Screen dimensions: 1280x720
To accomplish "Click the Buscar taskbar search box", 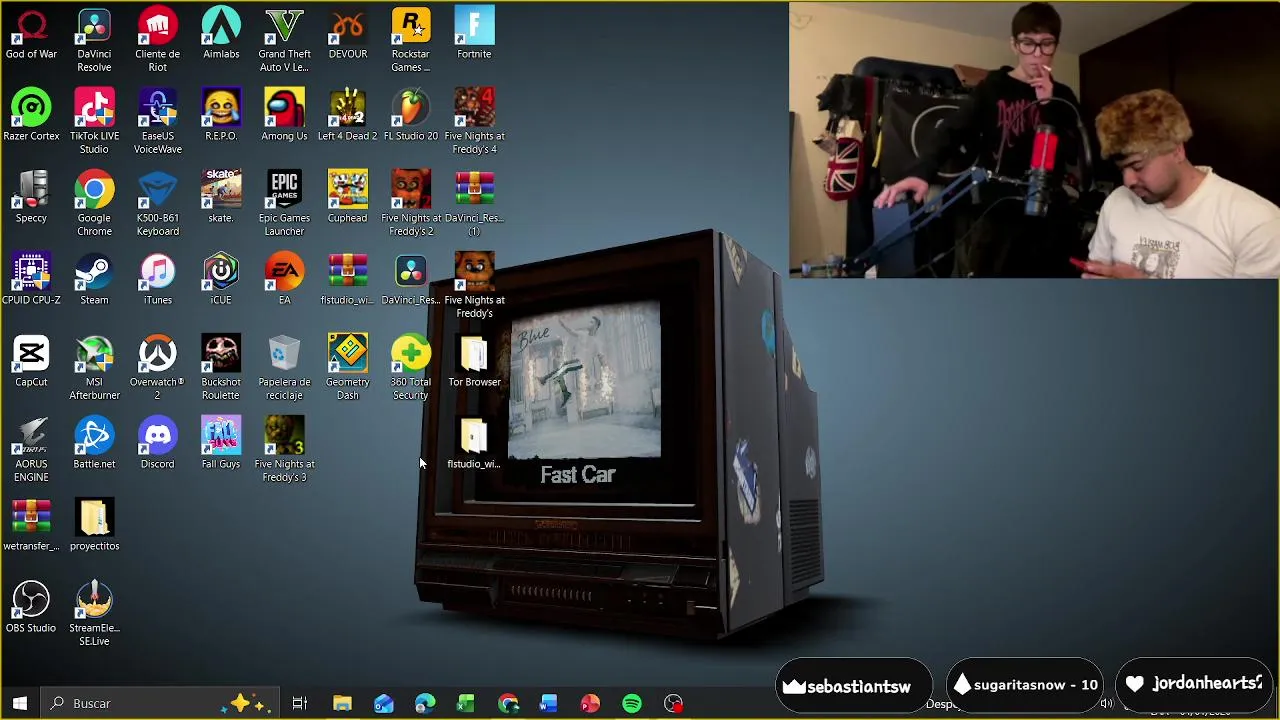I will (158, 703).
